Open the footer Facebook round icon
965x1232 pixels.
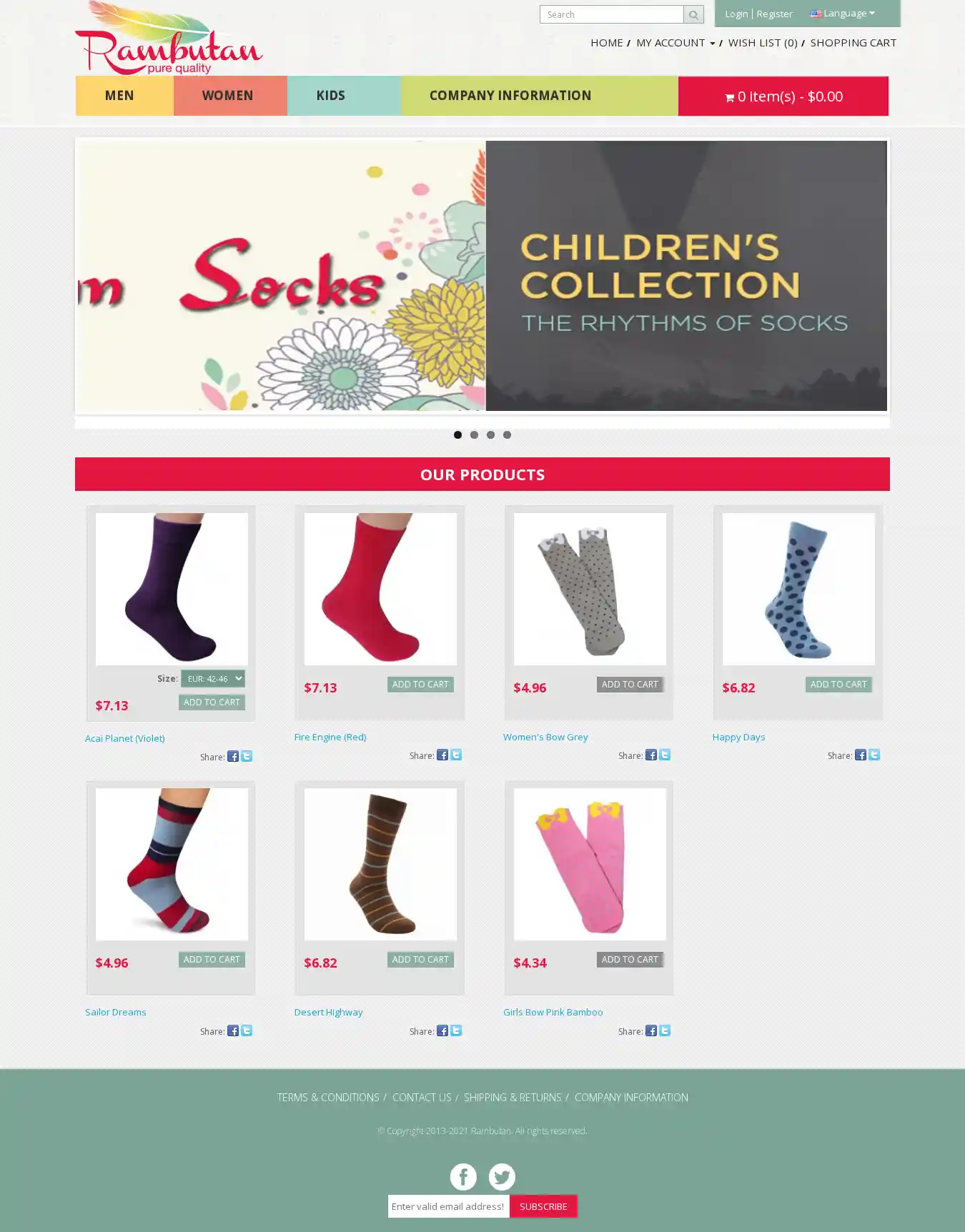[x=463, y=1176]
